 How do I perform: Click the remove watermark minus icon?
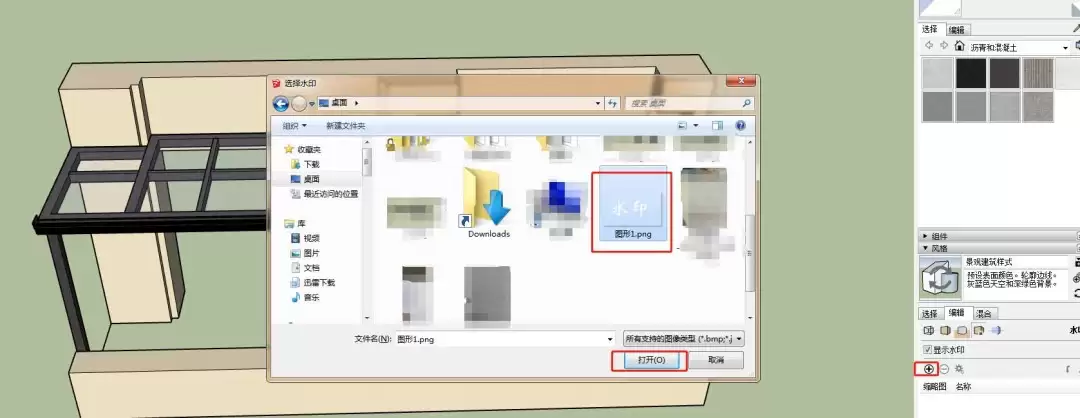[x=944, y=369]
